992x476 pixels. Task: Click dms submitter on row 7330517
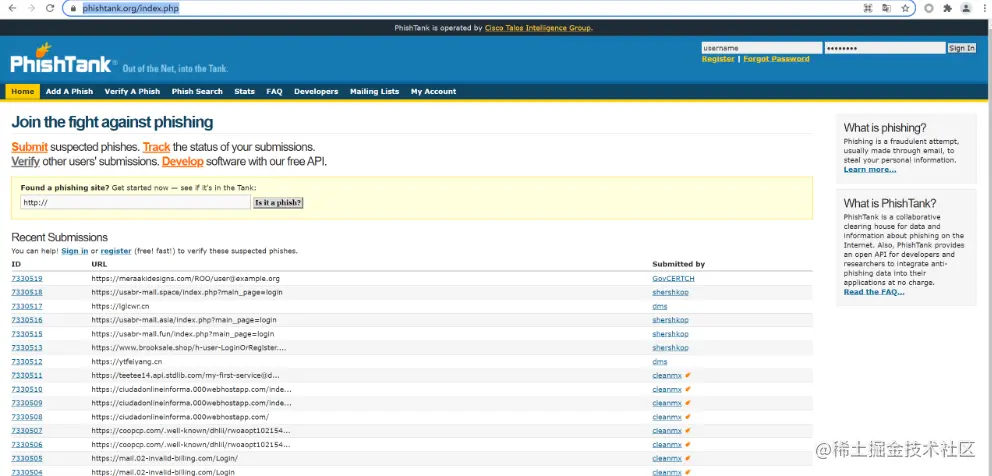point(660,306)
